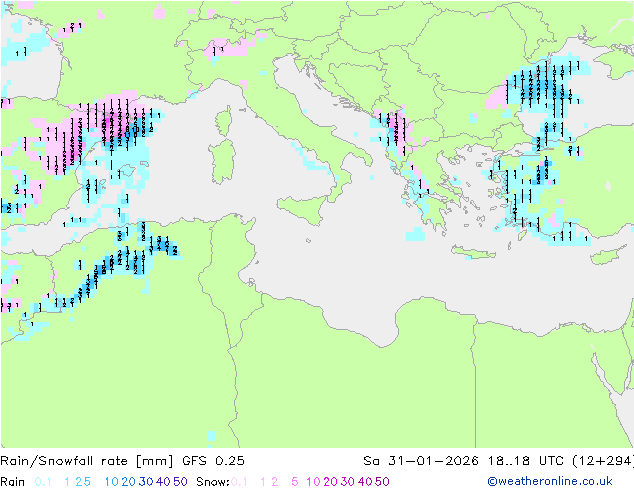Pick the rain legend value 40
The height and width of the screenshot is (490, 634).
click(163, 482)
